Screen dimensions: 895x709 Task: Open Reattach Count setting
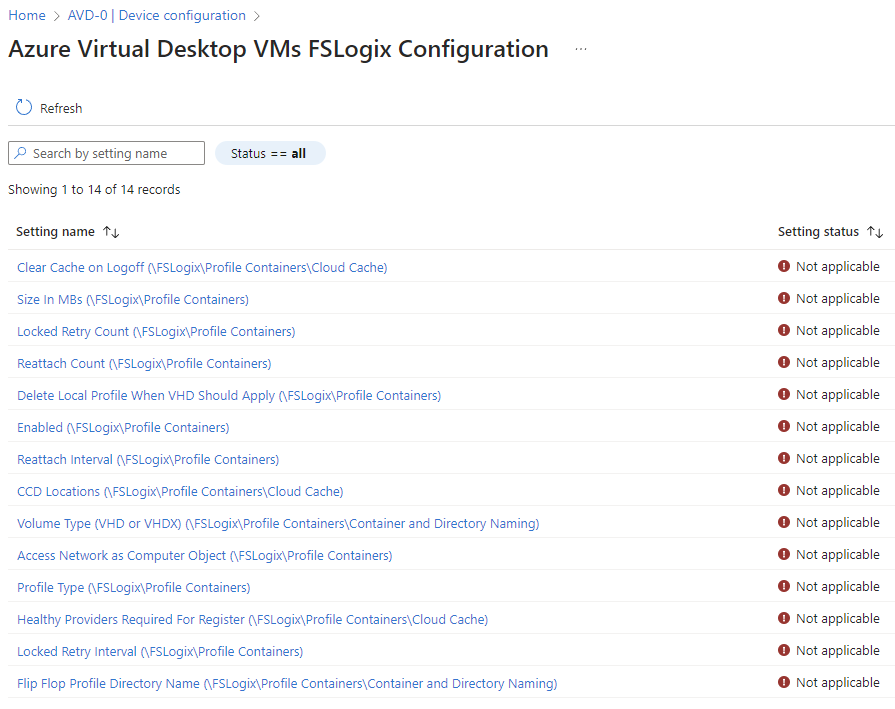144,363
